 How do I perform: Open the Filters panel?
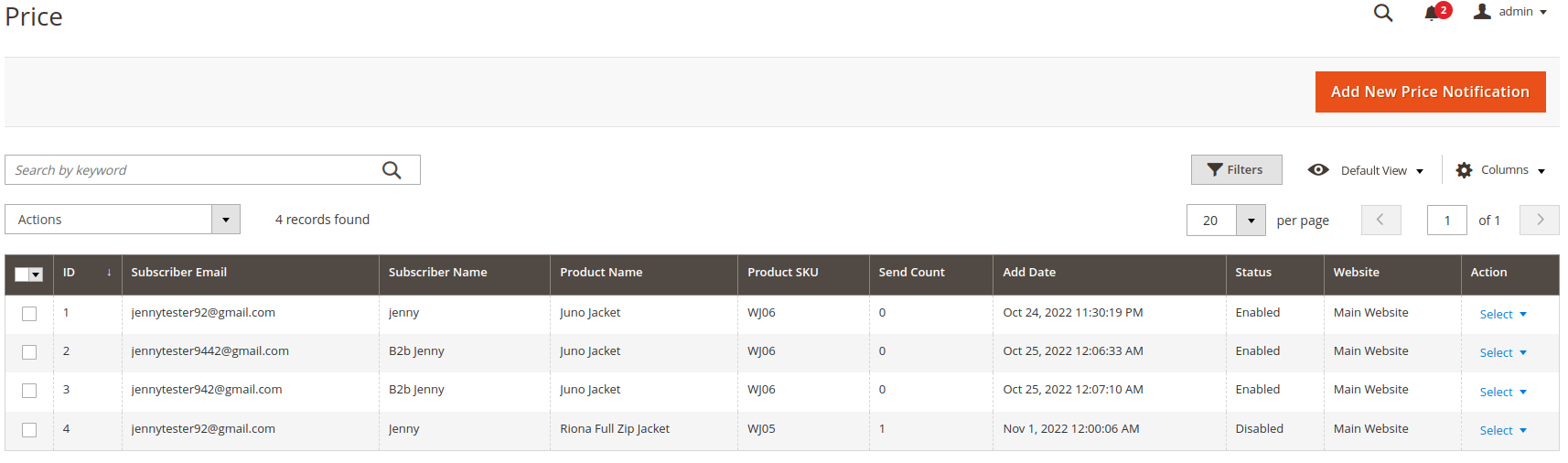click(1236, 170)
